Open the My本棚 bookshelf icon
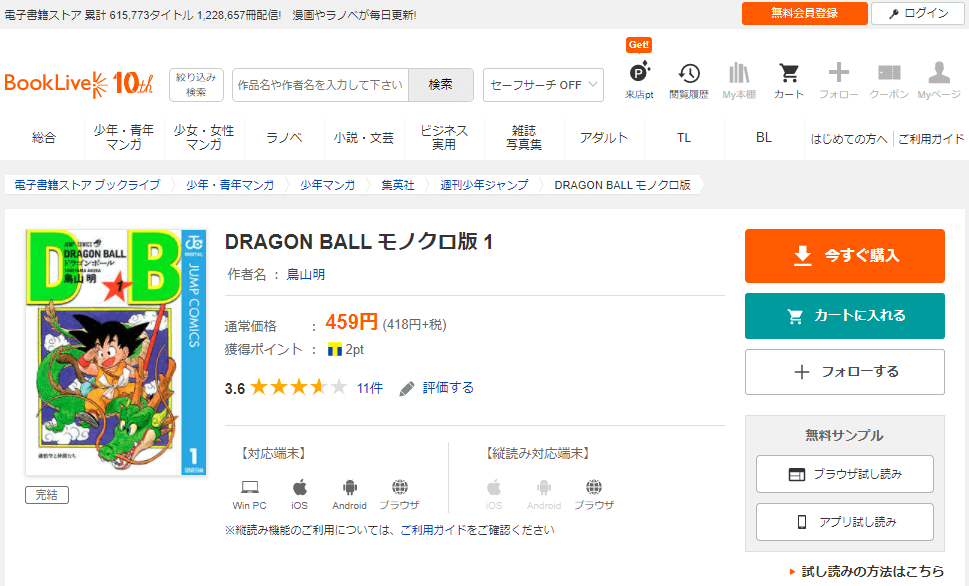969x586 pixels. click(738, 74)
